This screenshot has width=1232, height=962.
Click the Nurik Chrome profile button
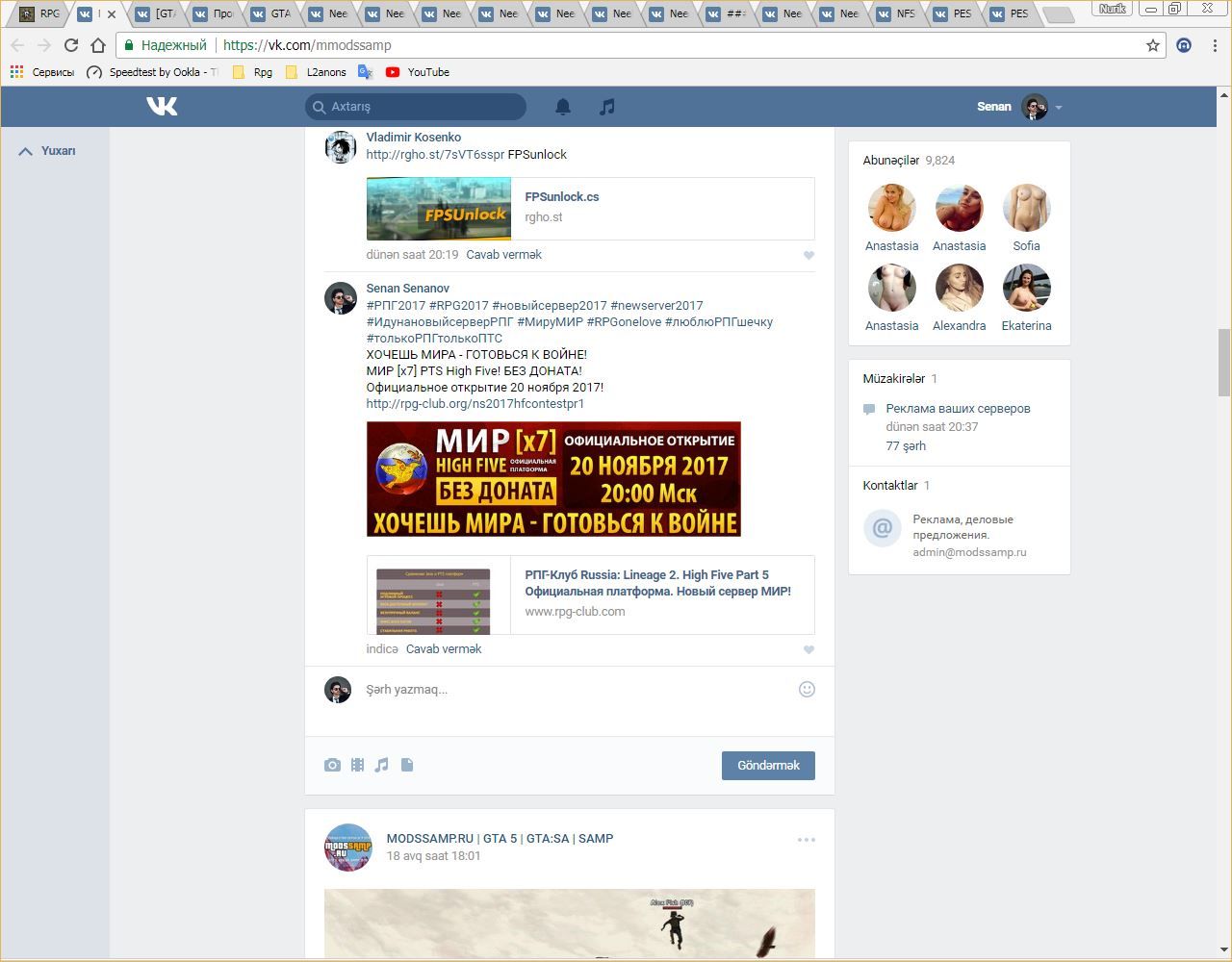1113,9
